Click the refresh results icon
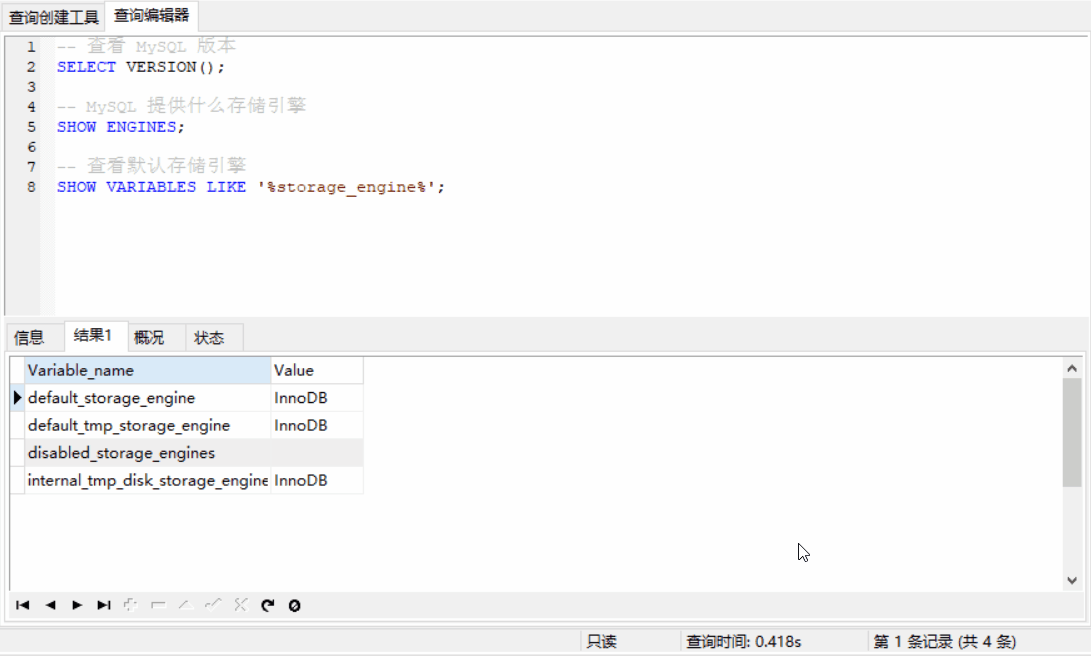The width and height of the screenshot is (1091, 656). (267, 605)
